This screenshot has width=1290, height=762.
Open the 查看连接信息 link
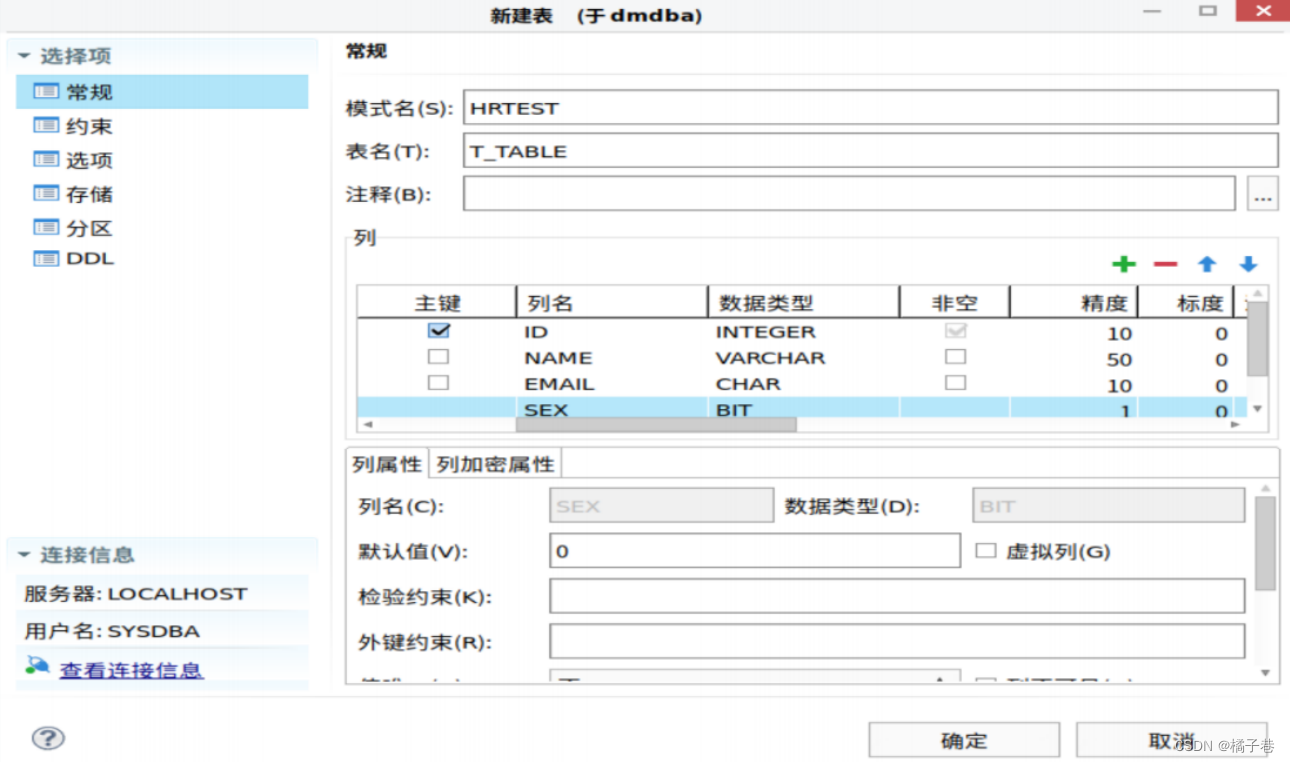[x=132, y=670]
